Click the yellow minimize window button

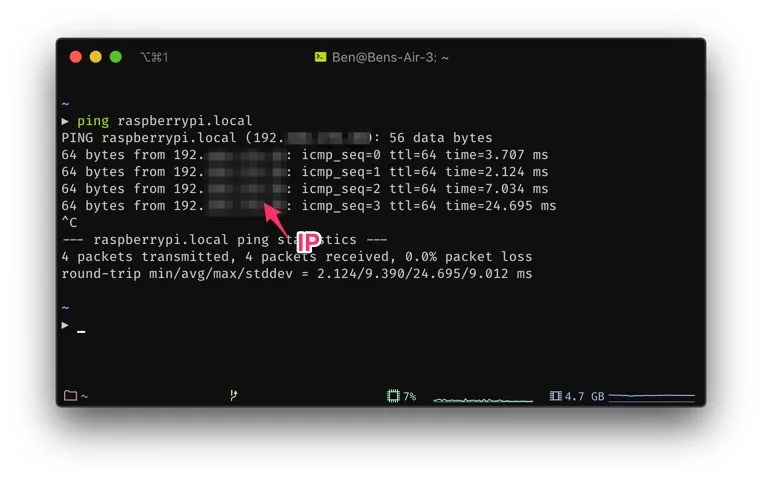tap(96, 57)
